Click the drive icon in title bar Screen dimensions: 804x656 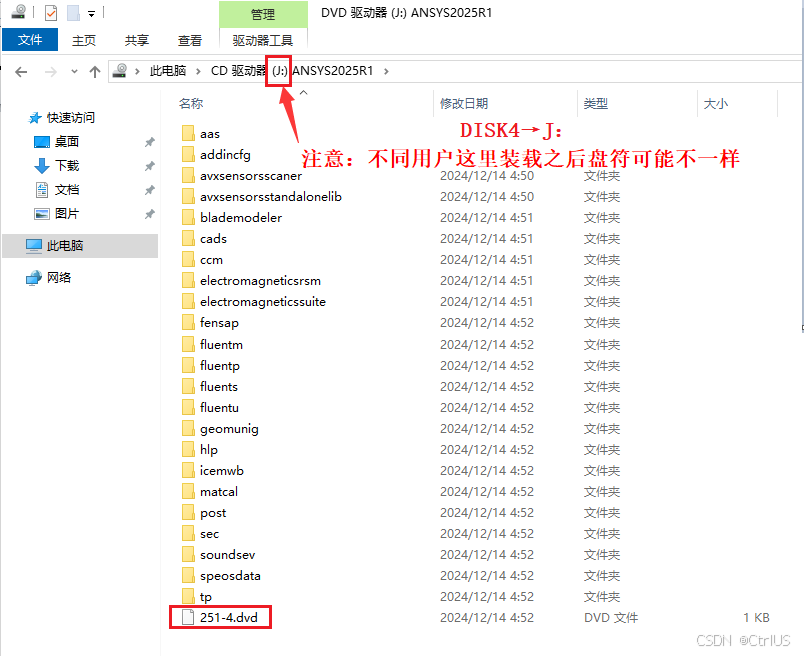pos(18,12)
